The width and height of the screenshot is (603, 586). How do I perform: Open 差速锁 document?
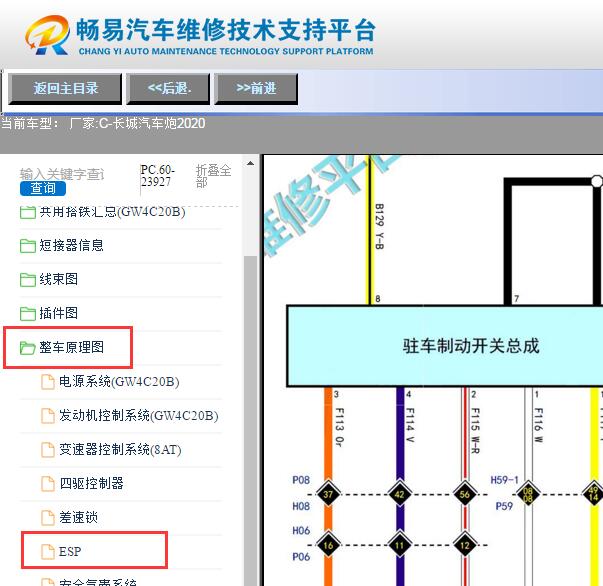78,517
